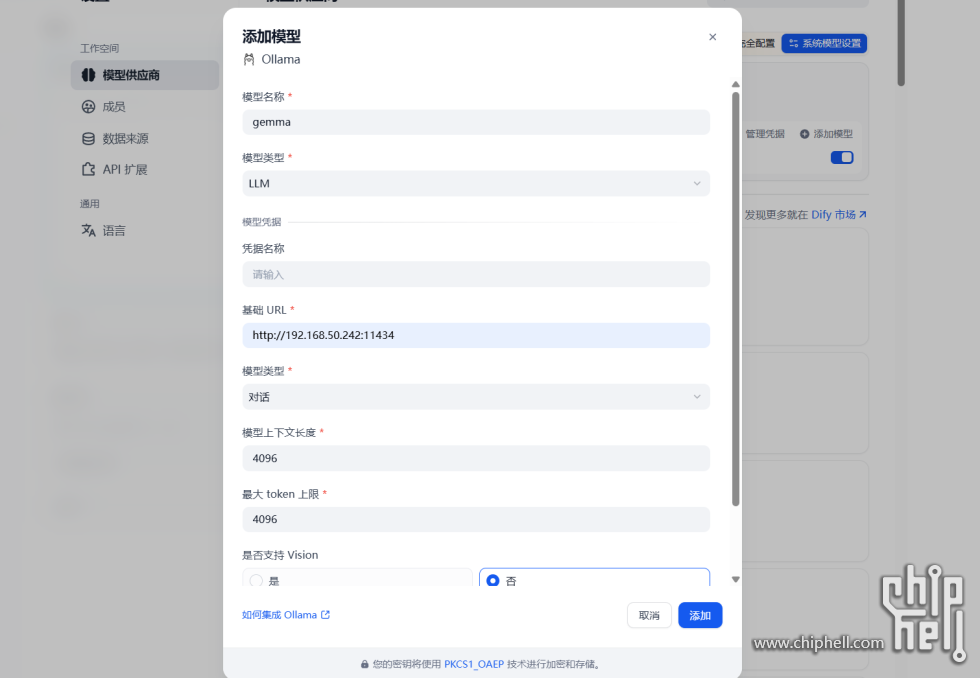Click the database icon next to 数据来源
The image size is (980, 678).
[x=88, y=138]
